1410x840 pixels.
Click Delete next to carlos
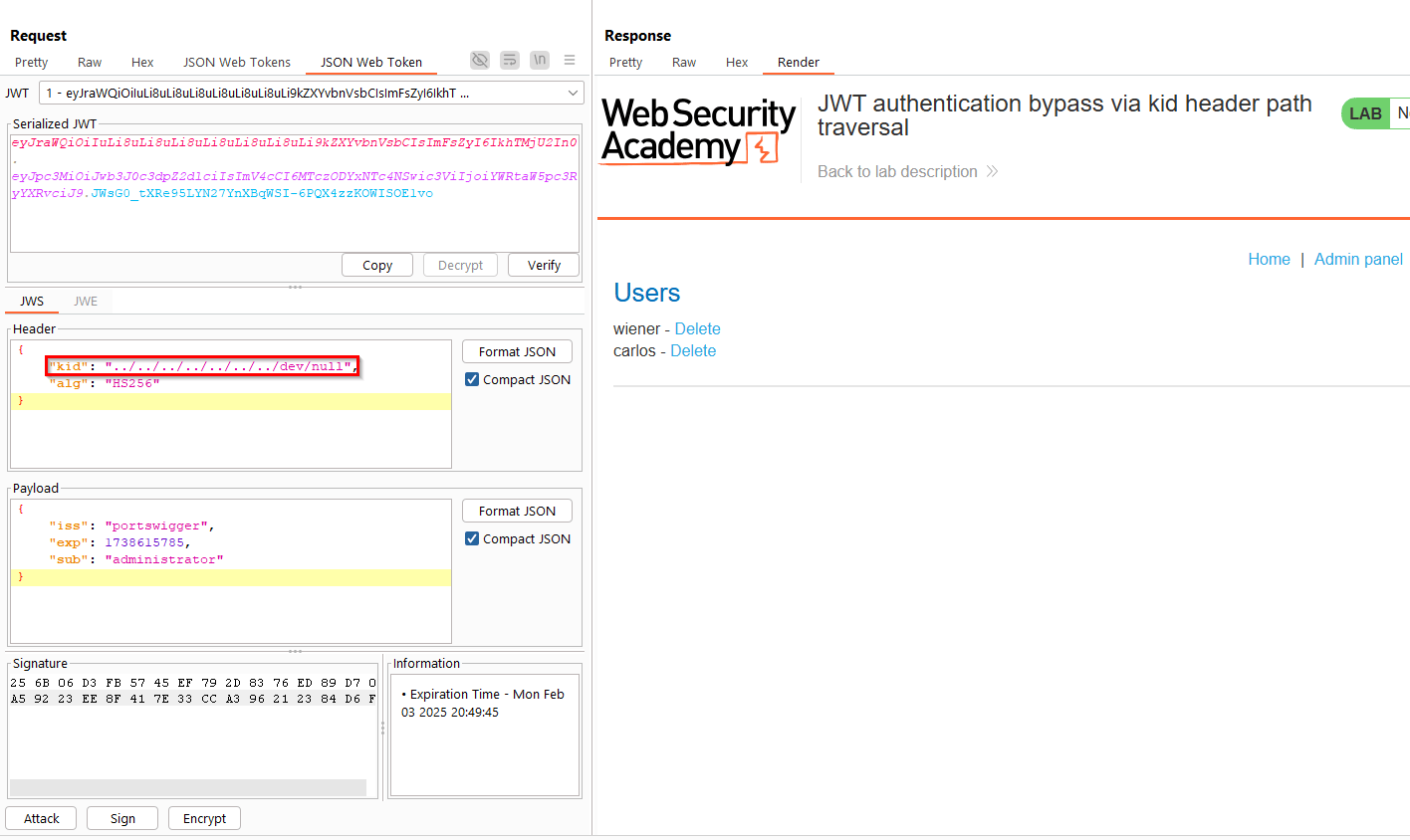click(693, 350)
